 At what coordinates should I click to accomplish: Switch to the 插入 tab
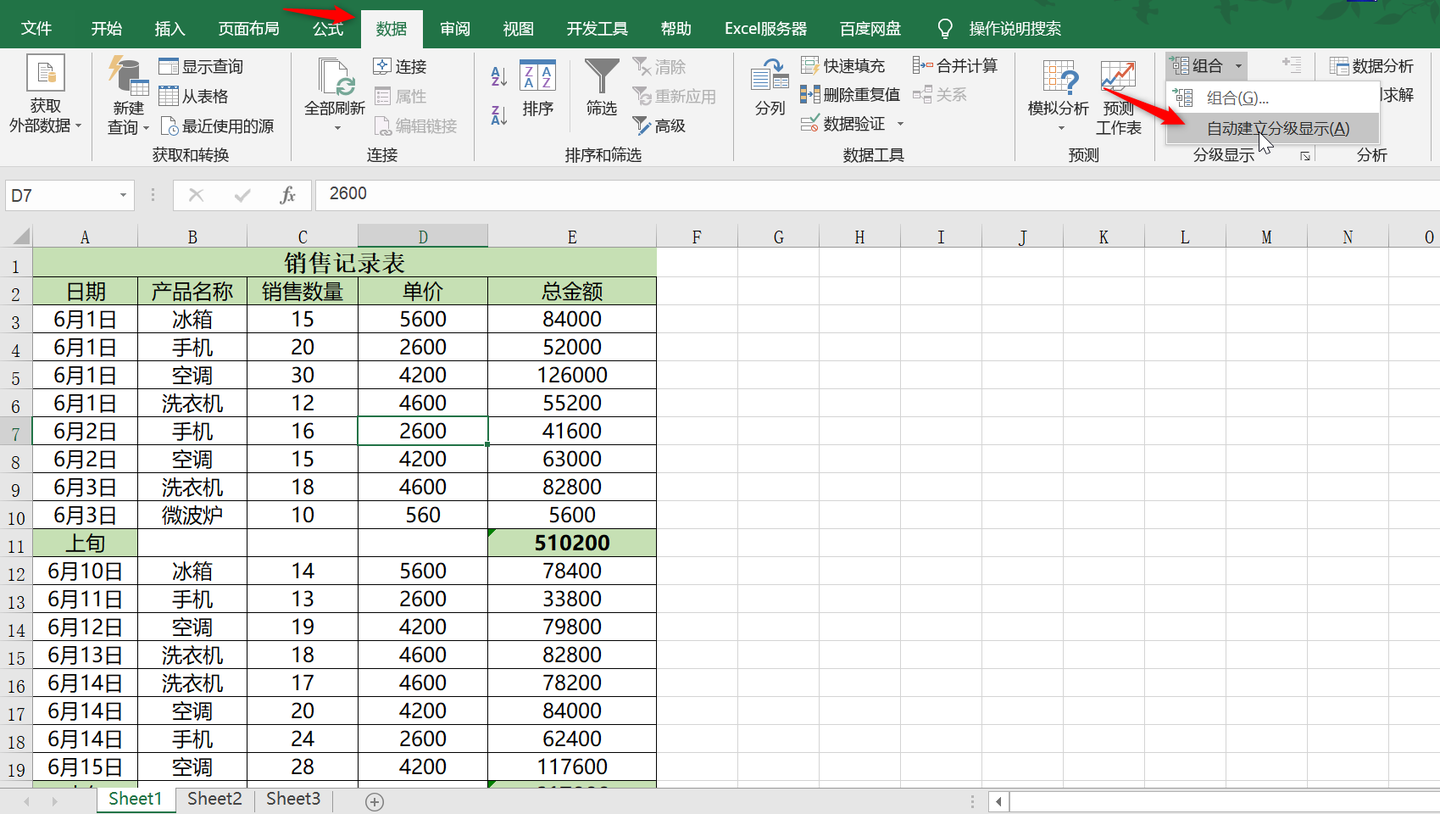coord(170,29)
